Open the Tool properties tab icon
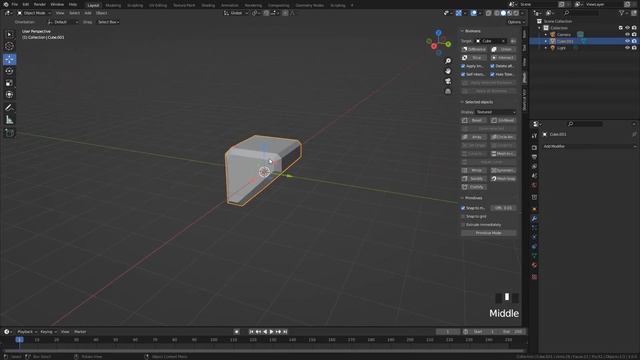The image size is (640, 360). tap(534, 136)
